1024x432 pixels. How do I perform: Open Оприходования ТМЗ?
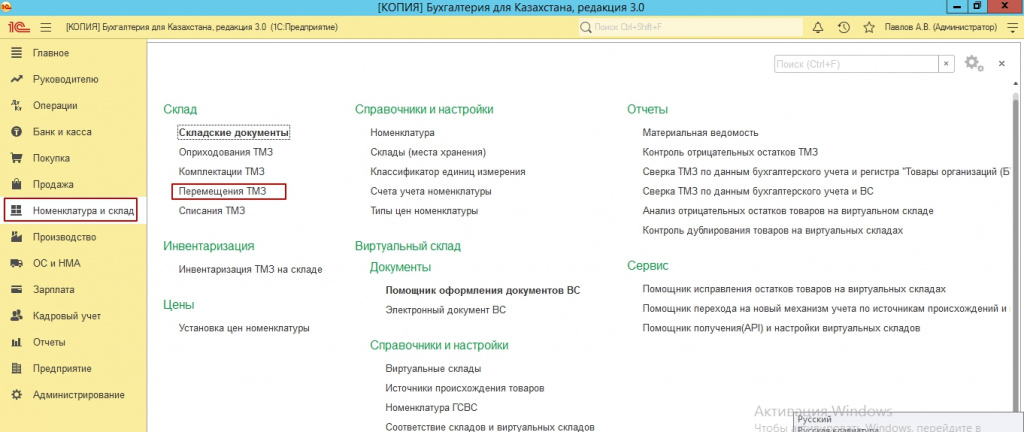tap(226, 152)
